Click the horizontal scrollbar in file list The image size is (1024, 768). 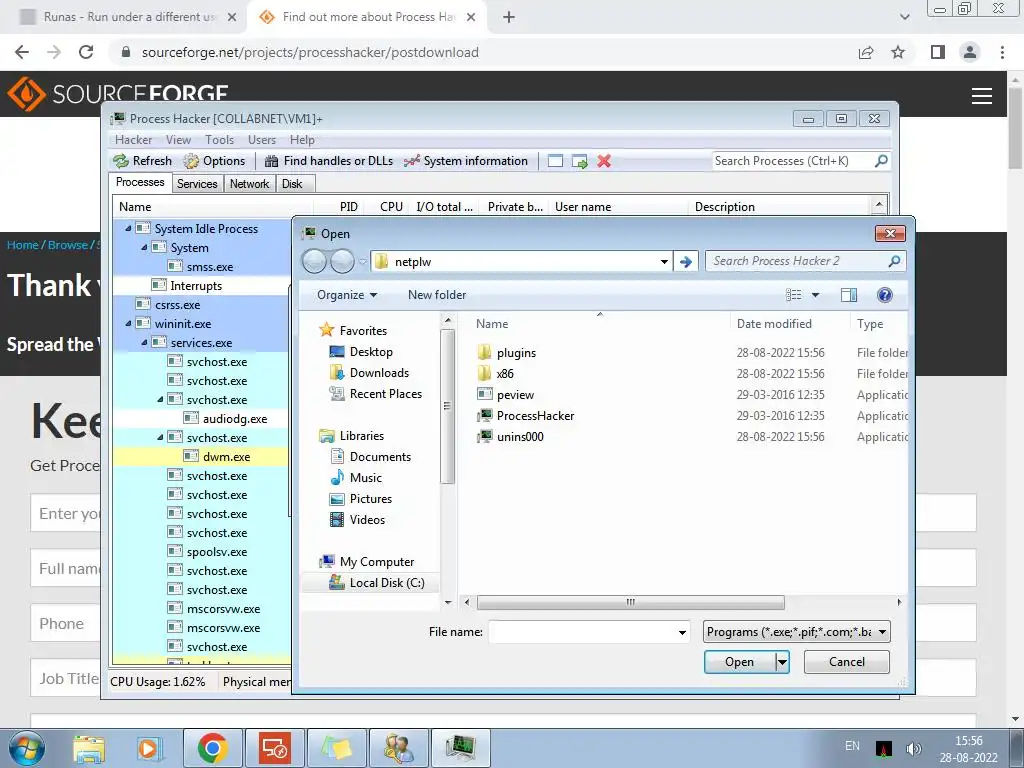[630, 602]
